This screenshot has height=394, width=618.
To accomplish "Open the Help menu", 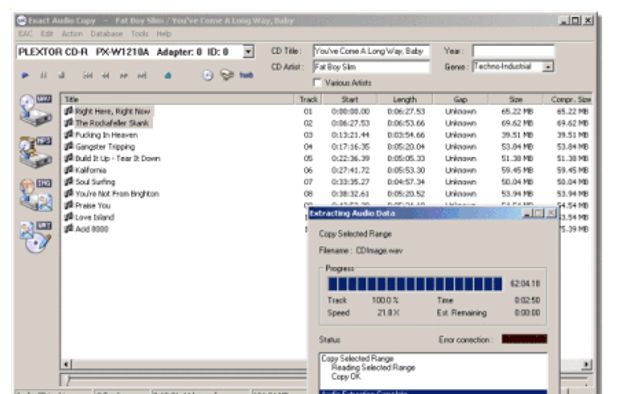I will tap(164, 34).
